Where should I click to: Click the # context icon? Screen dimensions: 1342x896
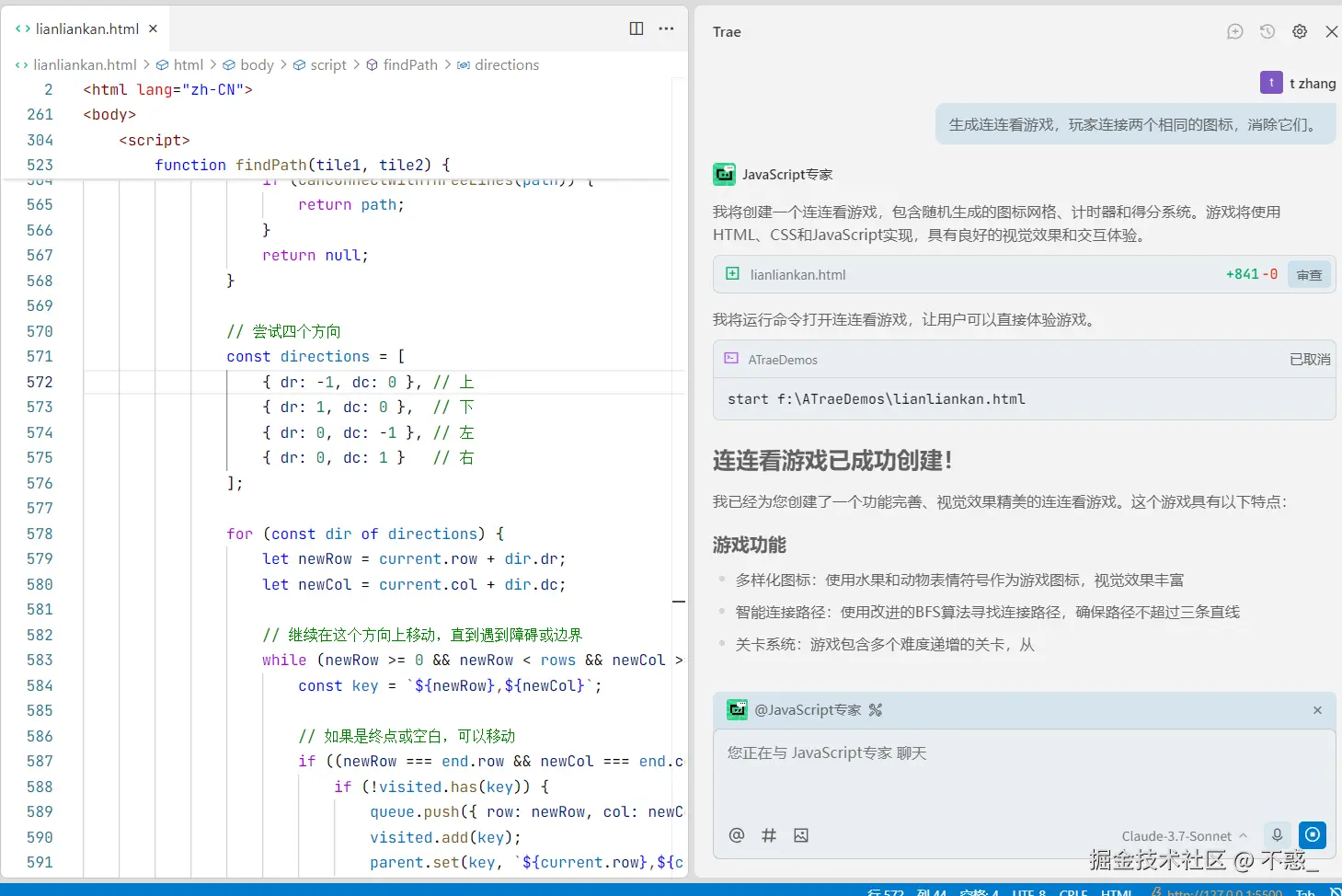(x=769, y=835)
